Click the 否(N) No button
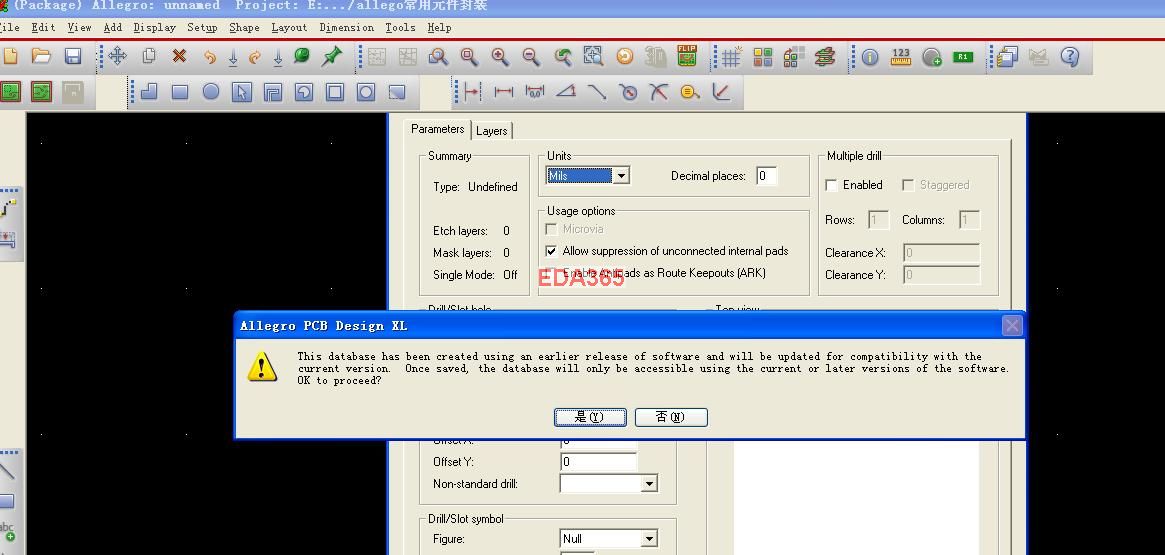Image resolution: width=1165 pixels, height=555 pixels. coord(671,417)
